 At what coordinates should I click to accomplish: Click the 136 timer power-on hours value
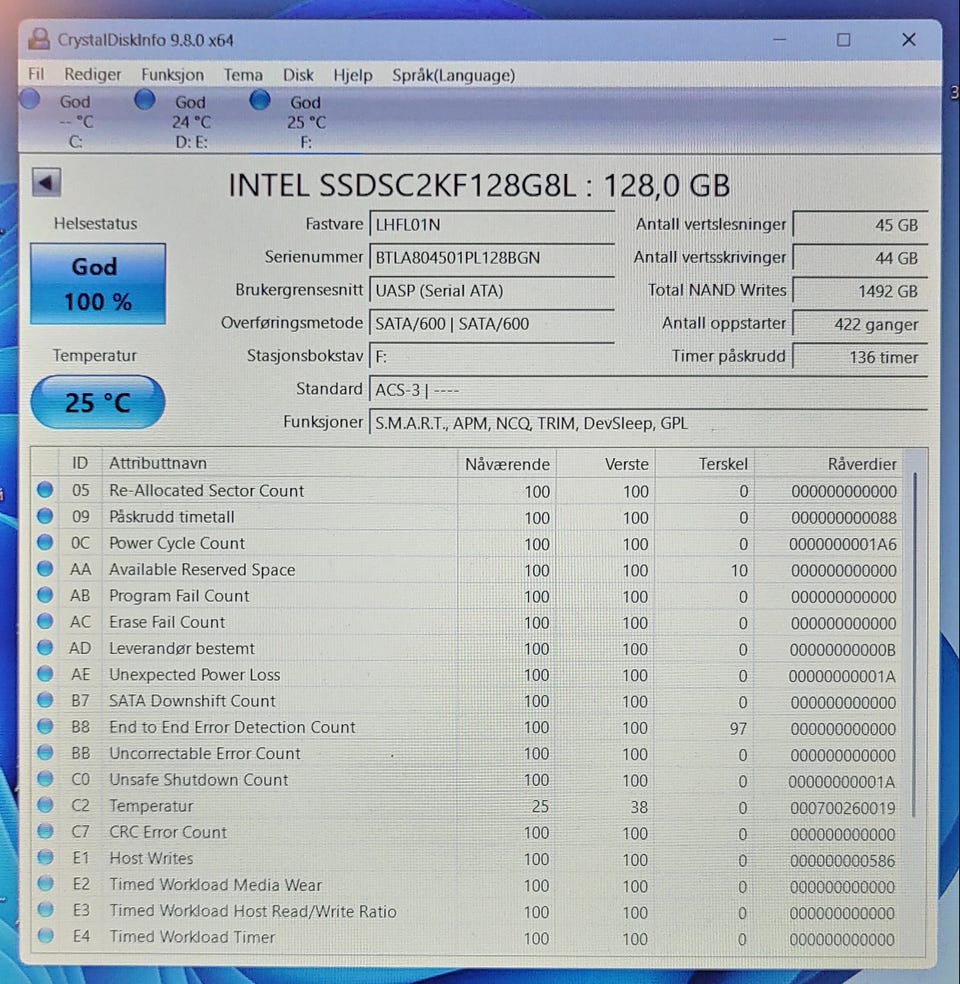[x=860, y=357]
